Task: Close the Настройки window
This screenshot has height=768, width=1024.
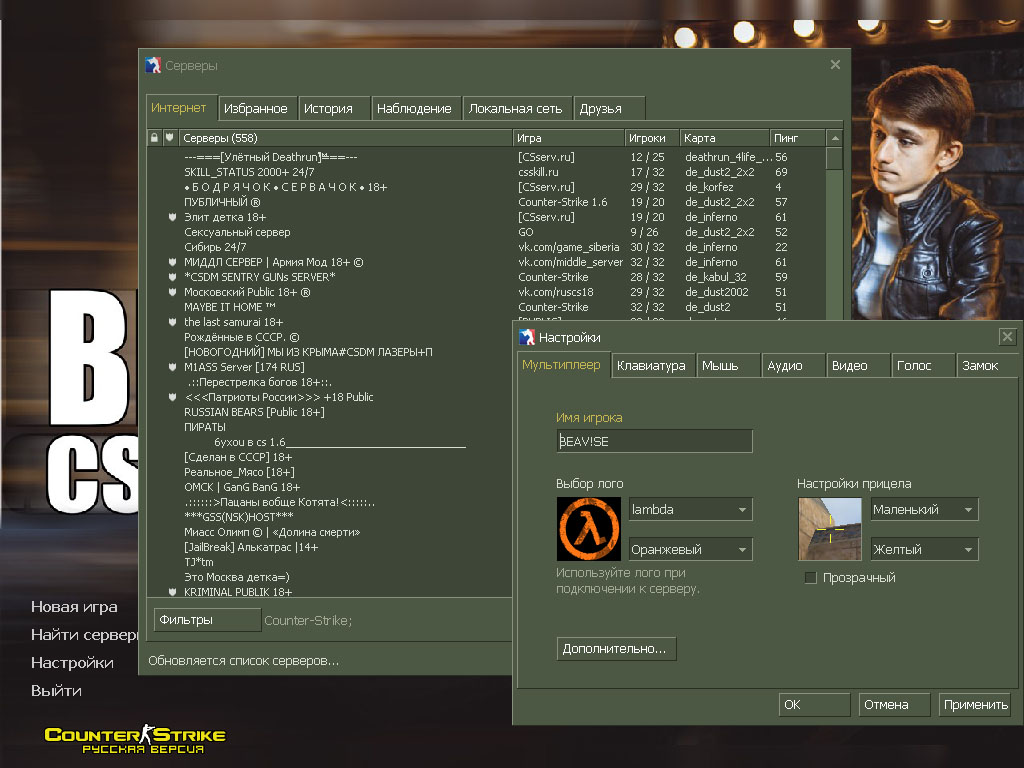Action: pyautogui.click(x=1007, y=337)
